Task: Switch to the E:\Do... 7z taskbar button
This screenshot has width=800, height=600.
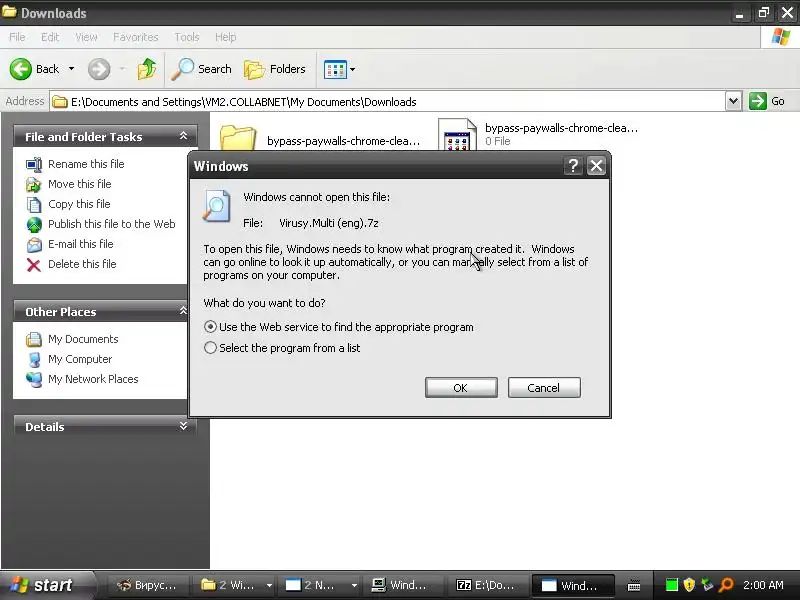Action: click(x=486, y=585)
